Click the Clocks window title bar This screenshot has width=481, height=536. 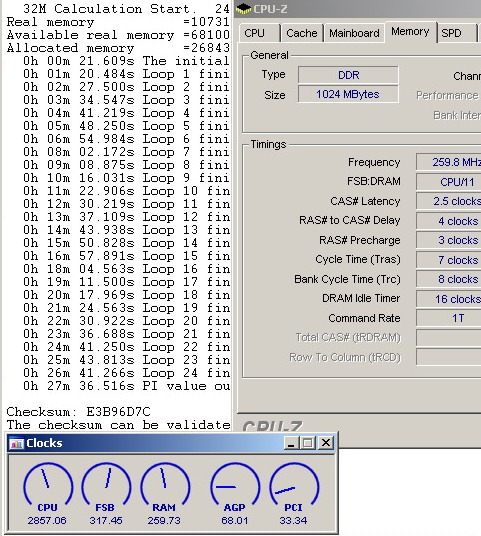click(x=171, y=443)
